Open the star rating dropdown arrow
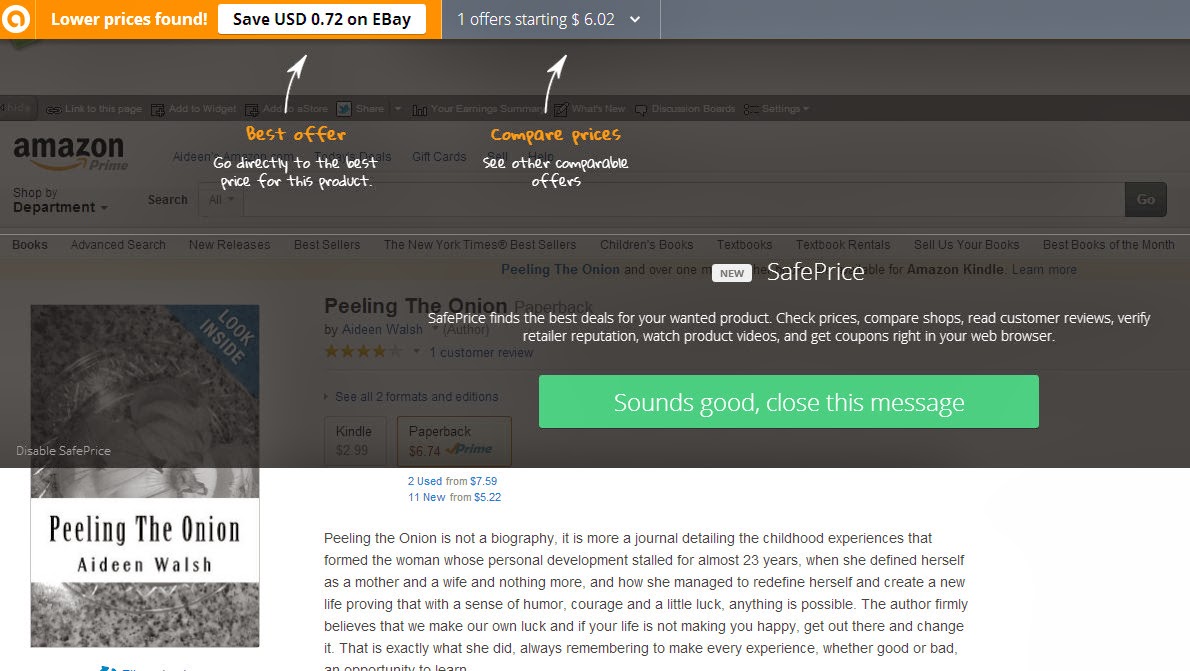This screenshot has height=671, width=1190. coord(416,351)
